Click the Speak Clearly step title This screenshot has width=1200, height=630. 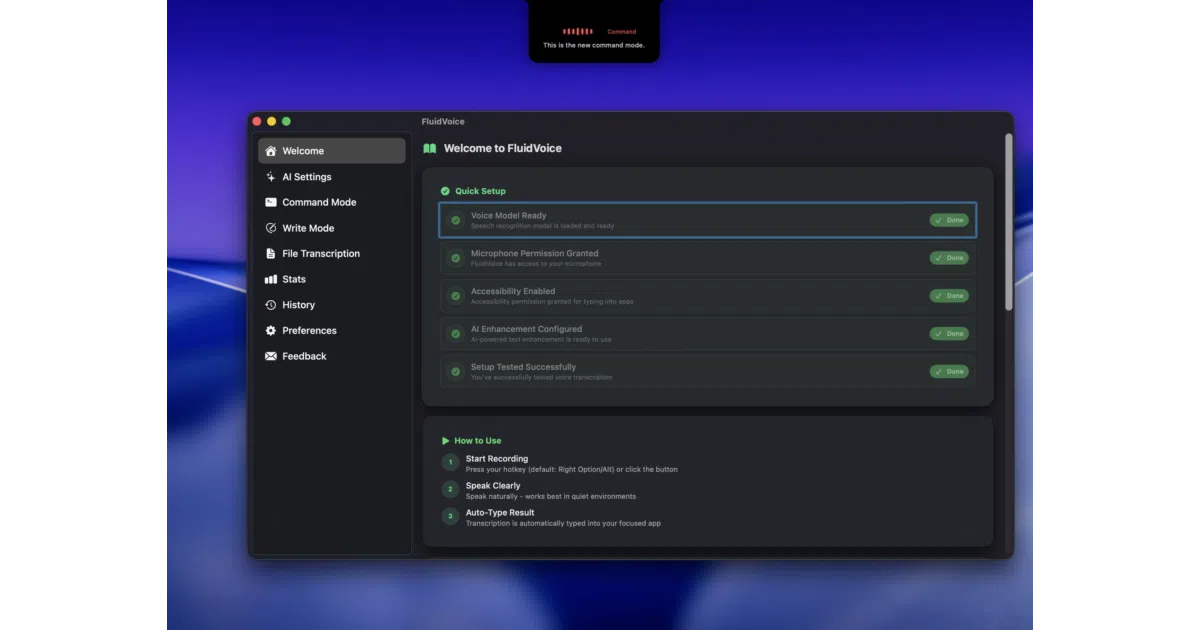pyautogui.click(x=493, y=486)
